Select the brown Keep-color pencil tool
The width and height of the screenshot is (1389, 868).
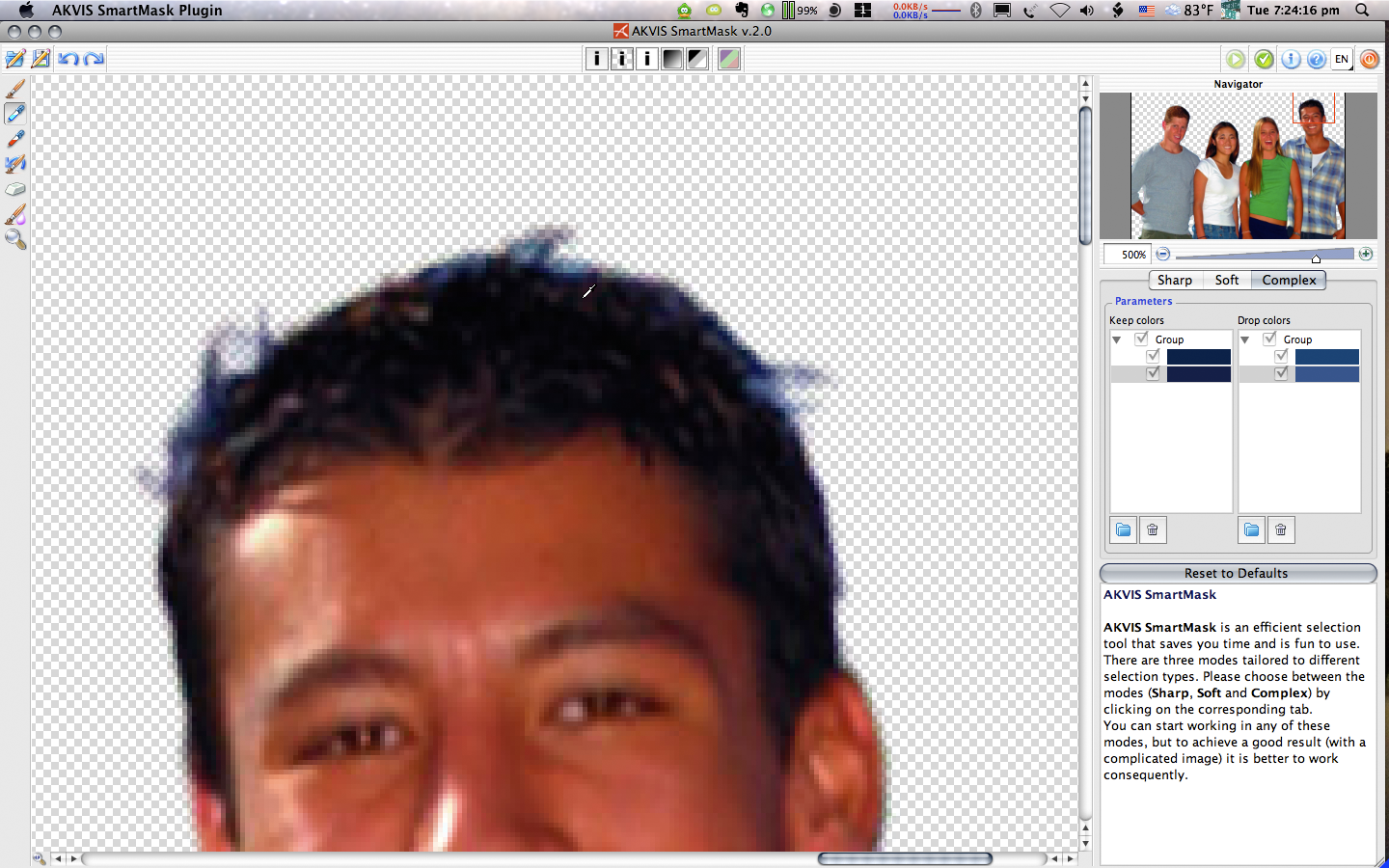(15, 89)
